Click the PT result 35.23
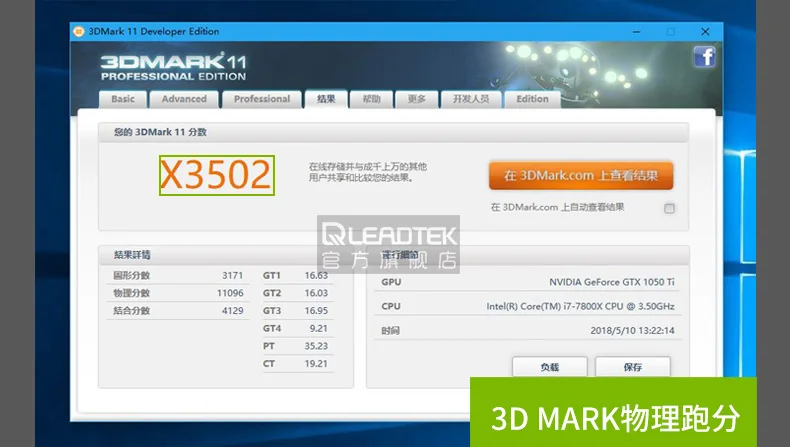 (316, 346)
